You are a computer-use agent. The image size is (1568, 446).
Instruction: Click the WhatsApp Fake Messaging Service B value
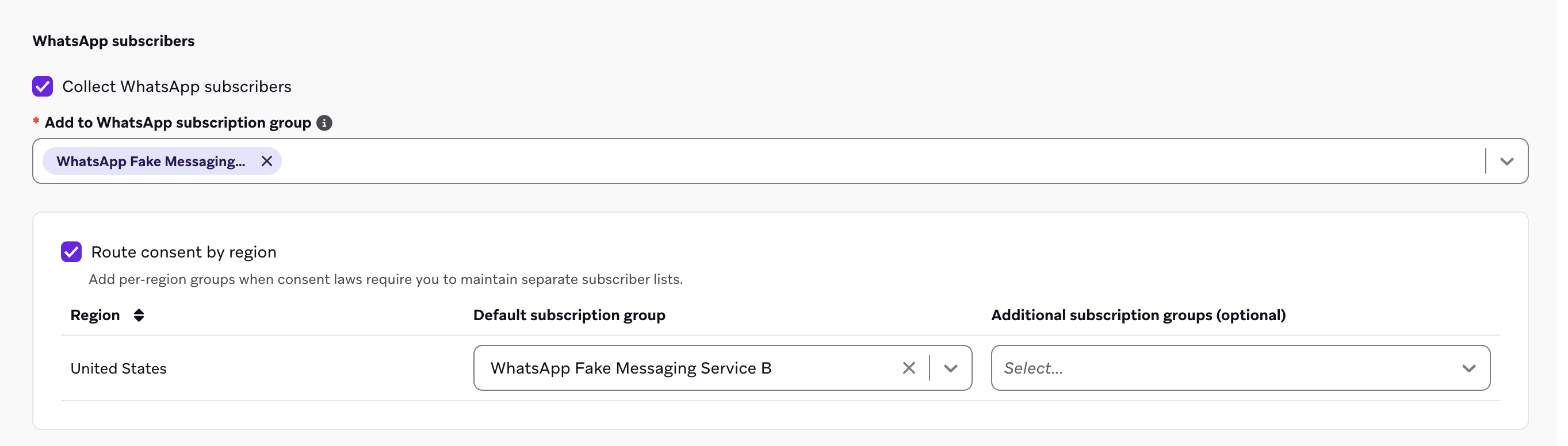631,368
